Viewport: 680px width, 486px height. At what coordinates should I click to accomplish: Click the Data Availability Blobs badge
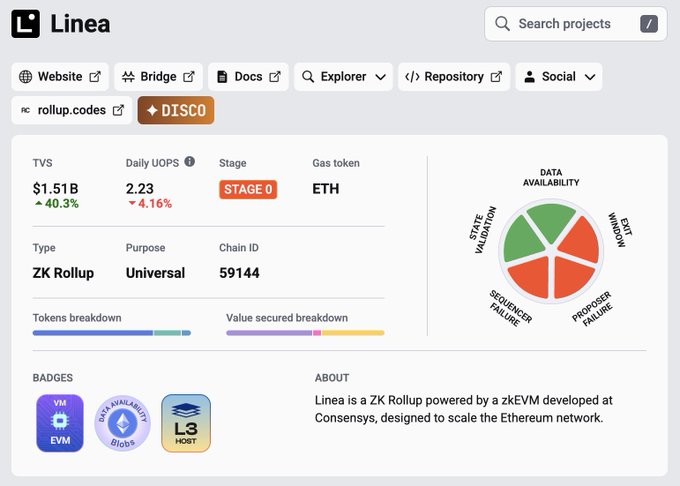tap(123, 423)
